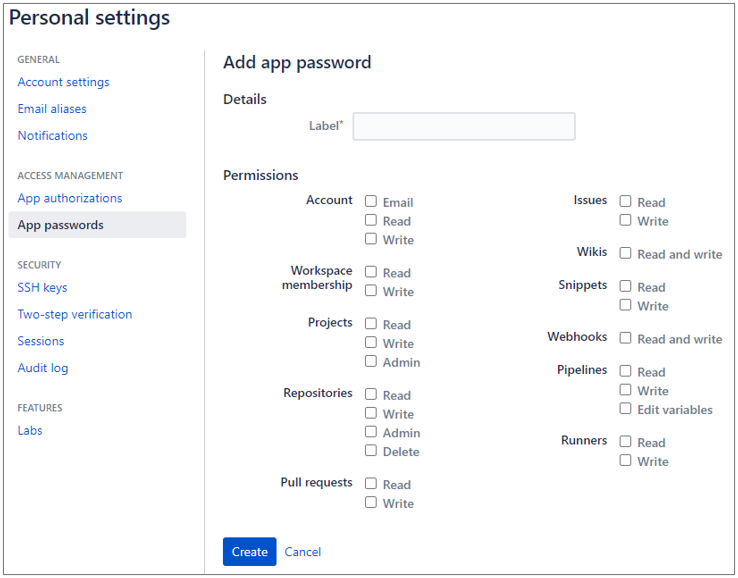
Task: Enable Account Email permission
Action: pos(371,201)
